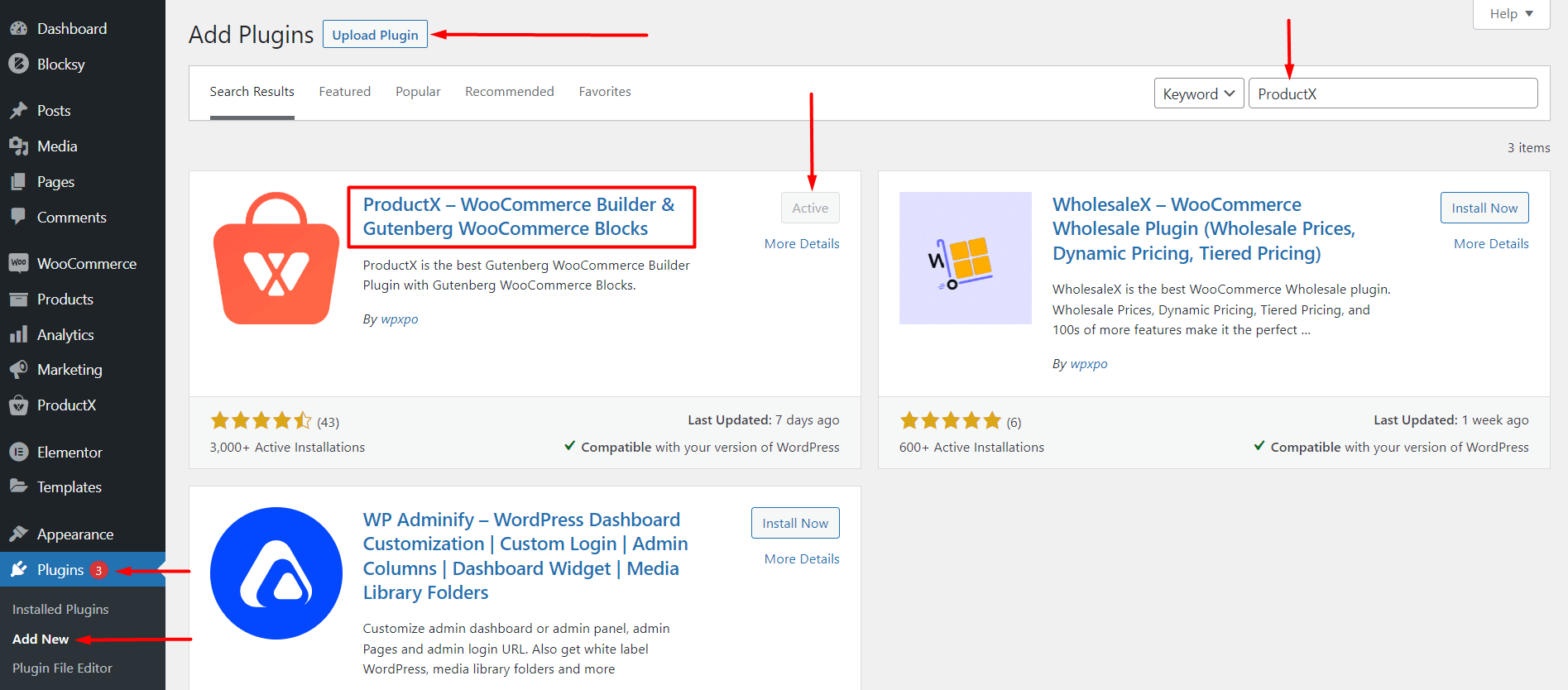The width and height of the screenshot is (1568, 690).
Task: Open the WP Adminify plugin title link
Action: (525, 556)
